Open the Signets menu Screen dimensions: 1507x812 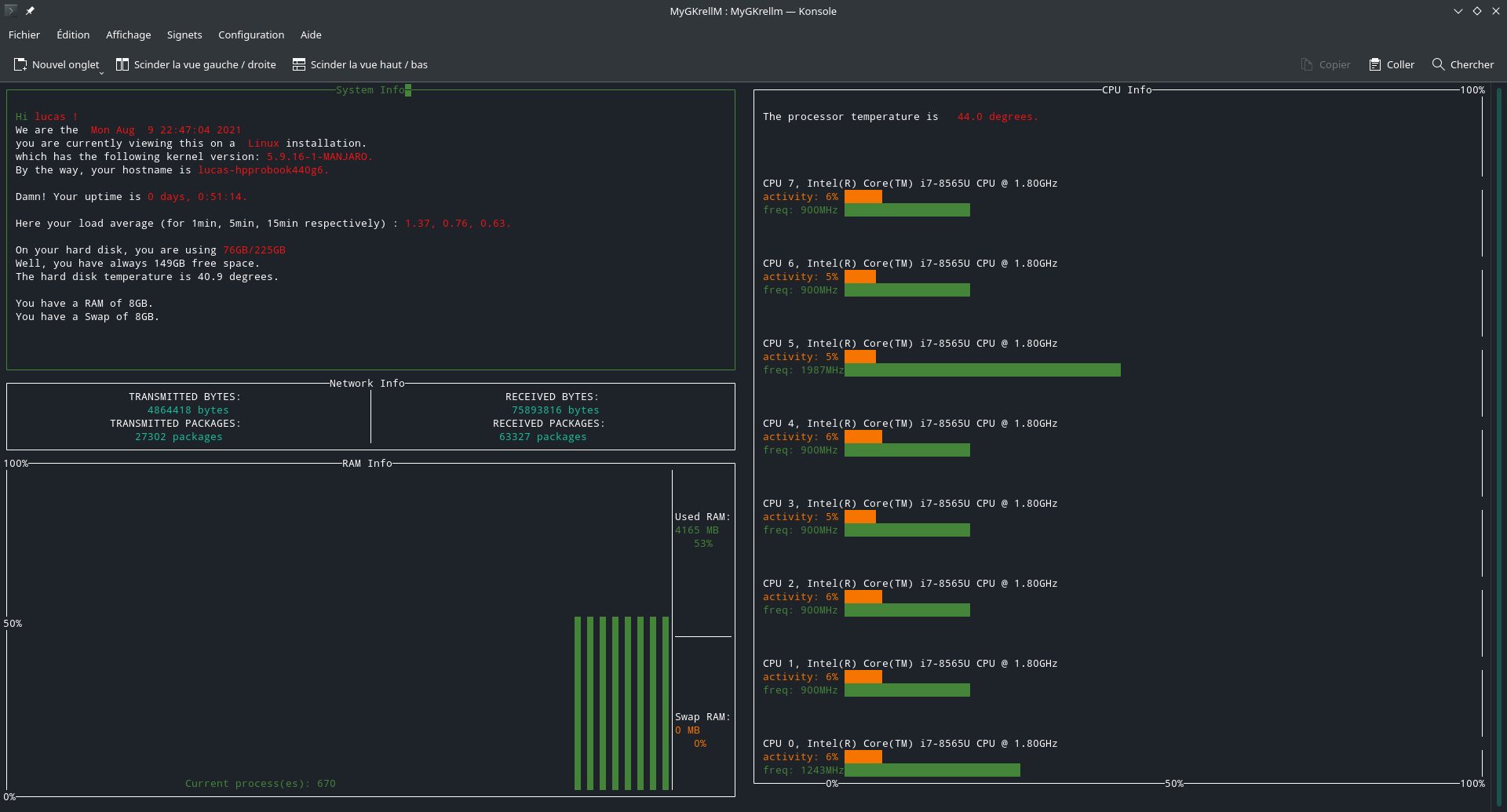pos(184,35)
